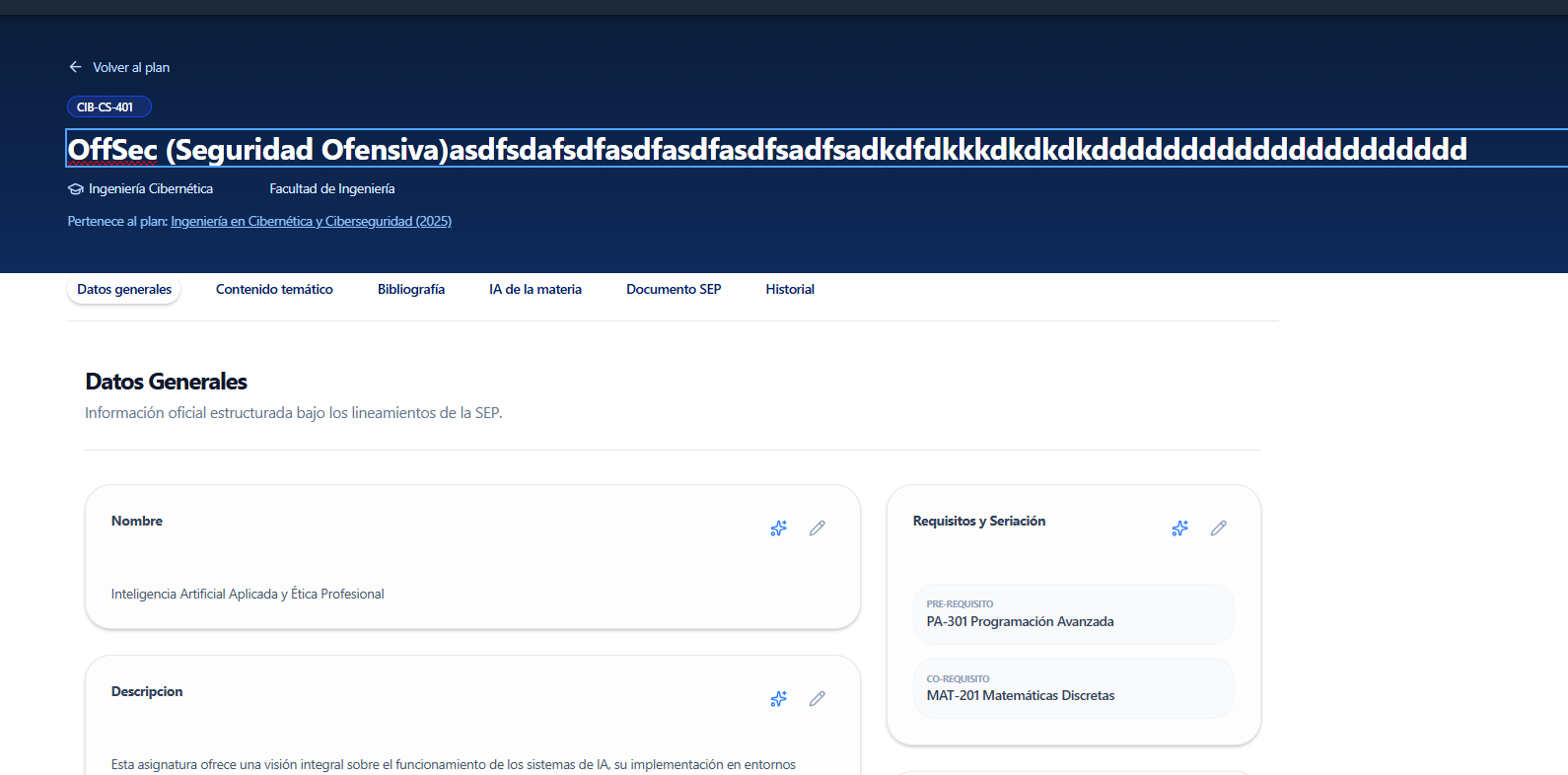Viewport: 1568px width, 775px height.
Task: Select PA-301 Programación Avanzada pre-requisite card
Action: click(1073, 614)
